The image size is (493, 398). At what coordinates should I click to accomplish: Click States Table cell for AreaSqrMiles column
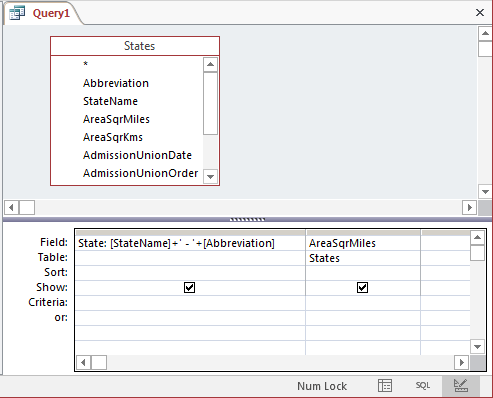(x=363, y=258)
